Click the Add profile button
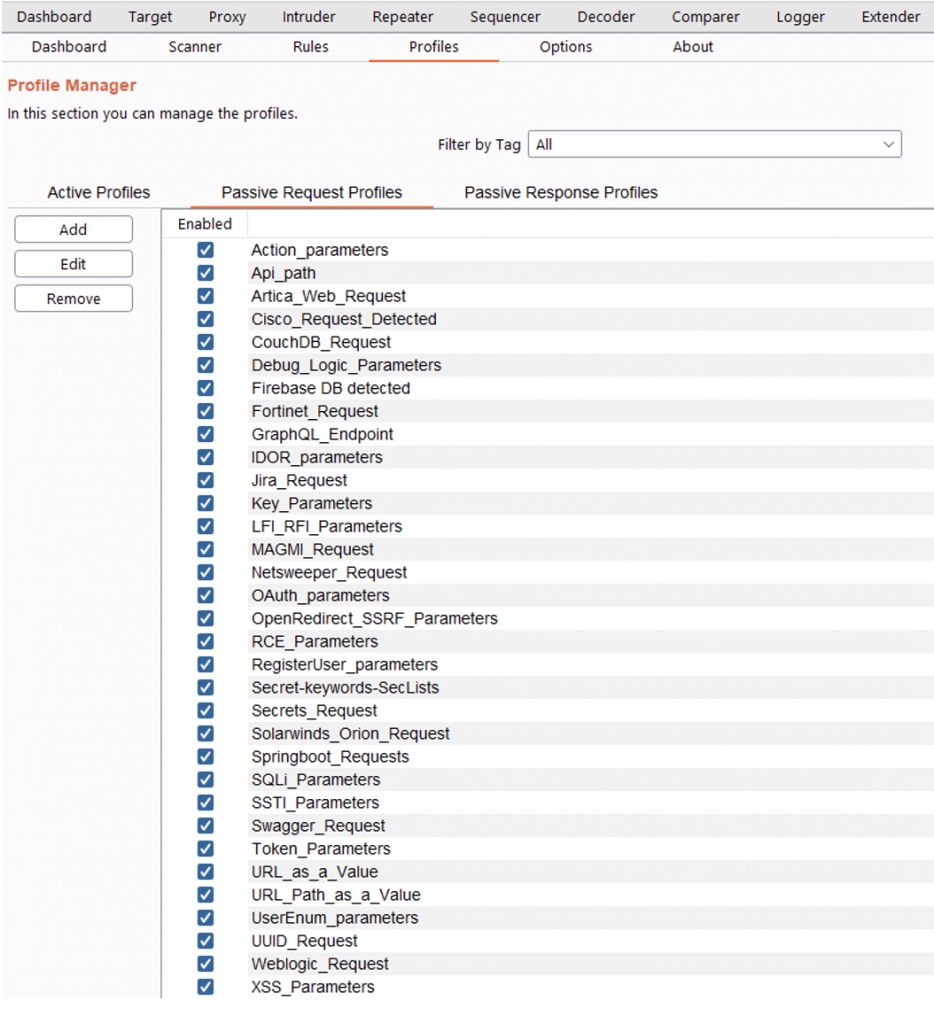The image size is (934, 1024). [73, 229]
